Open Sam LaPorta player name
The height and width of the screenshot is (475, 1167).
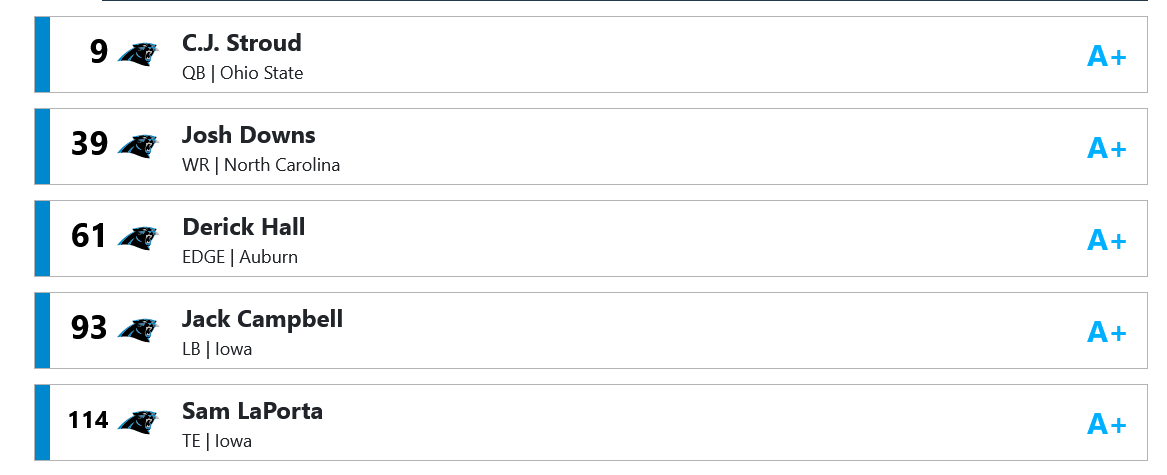tap(252, 411)
